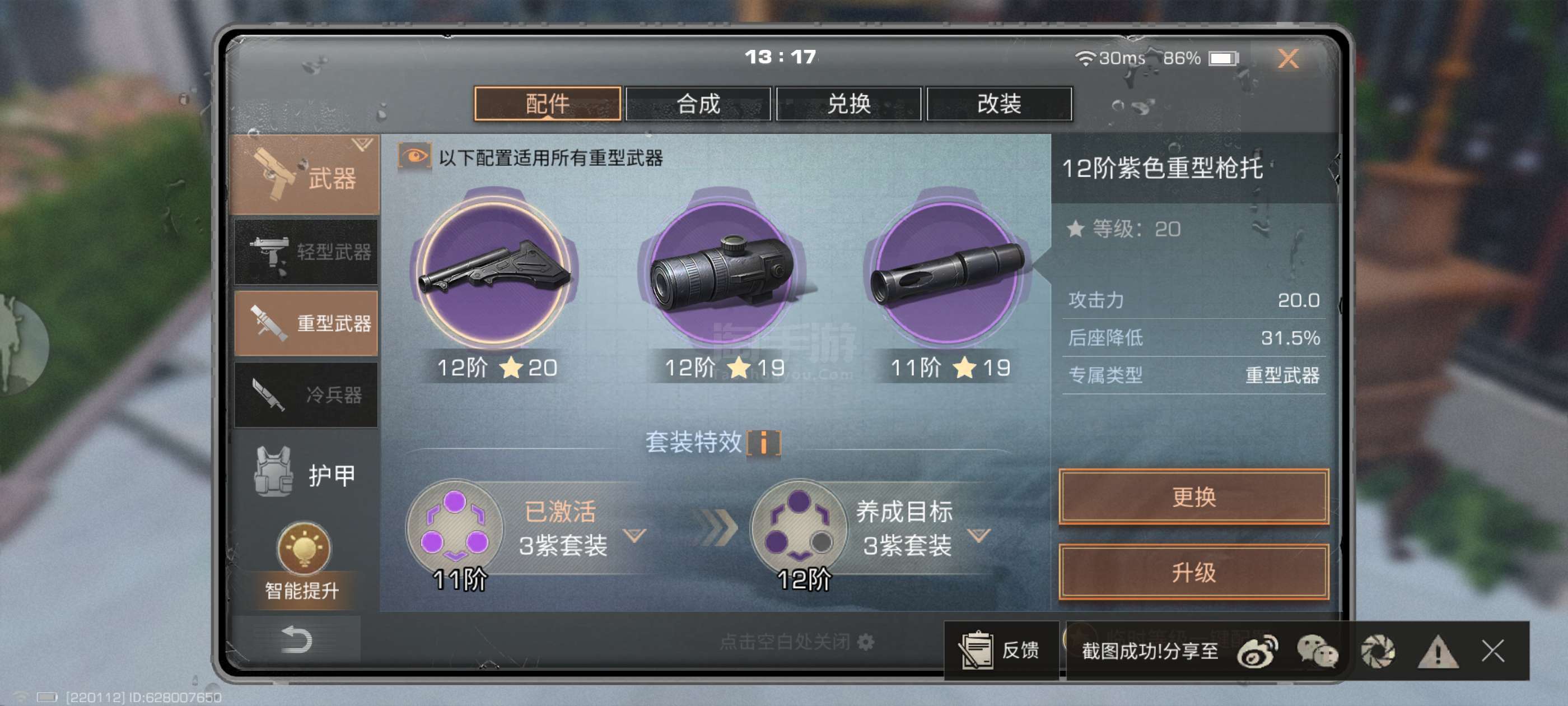Expand the 已激活 3紫套装 dropdown
The width and height of the screenshot is (1568, 706).
[635, 536]
